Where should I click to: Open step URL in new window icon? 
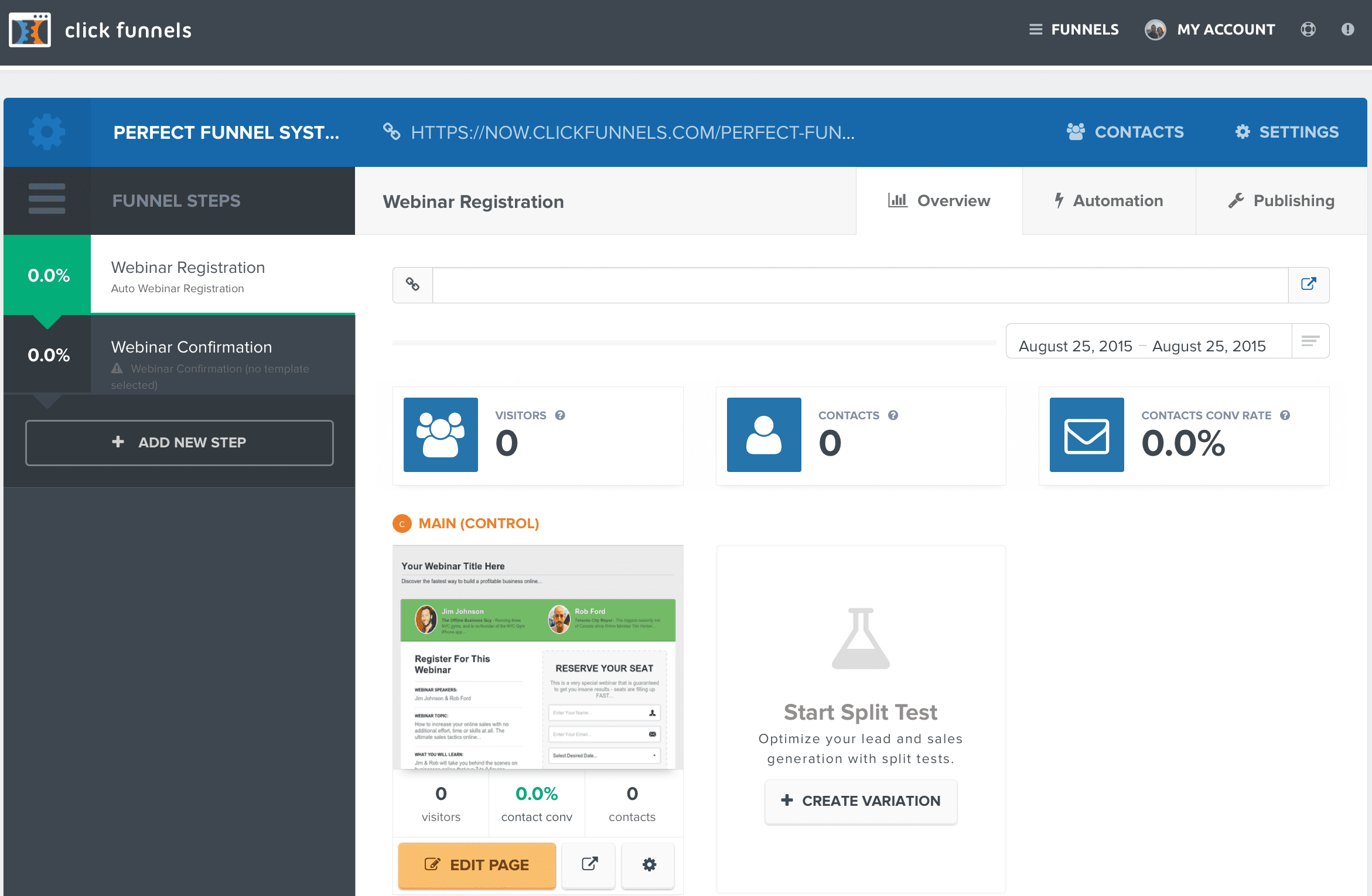(1309, 285)
